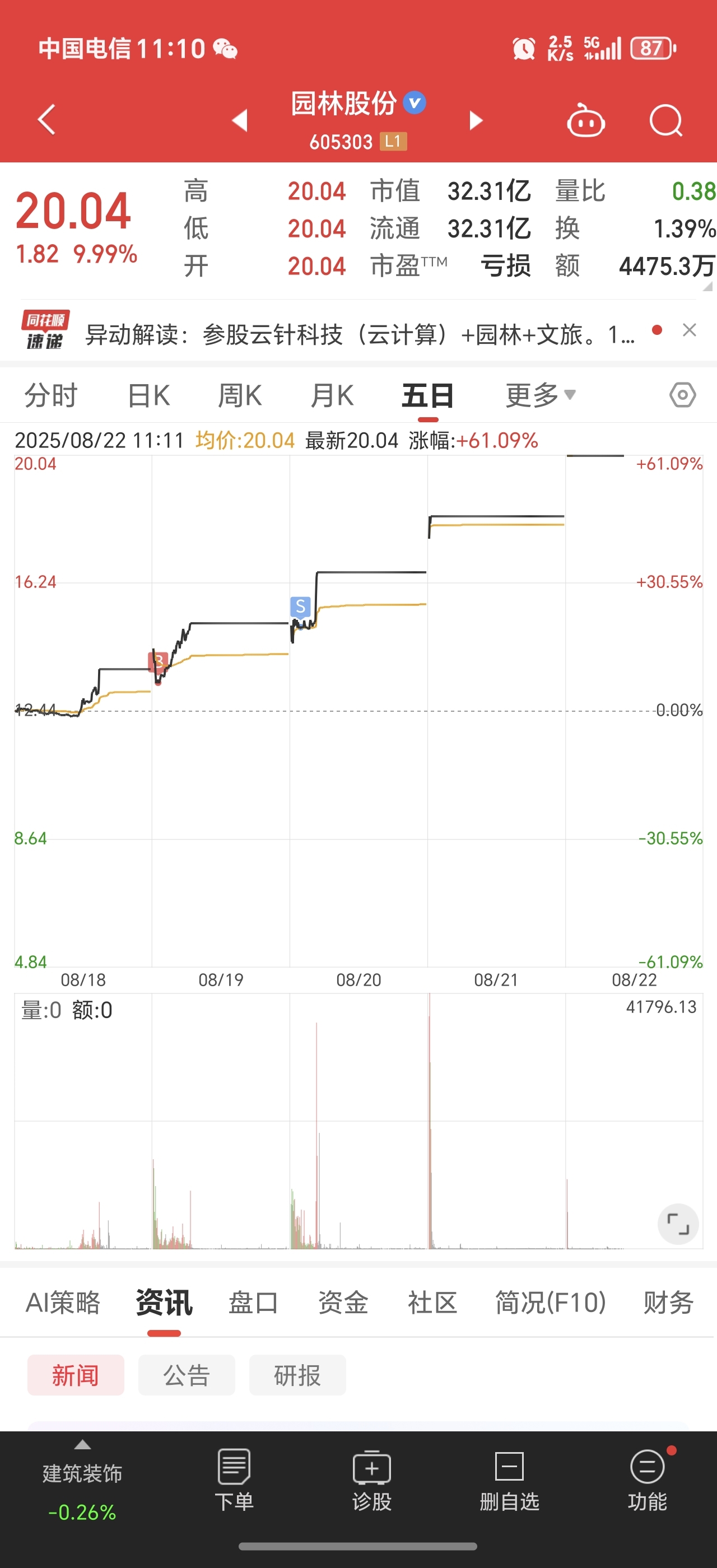Tap the back arrow icon
Viewport: 717px width, 1568px height.
pyautogui.click(x=47, y=119)
